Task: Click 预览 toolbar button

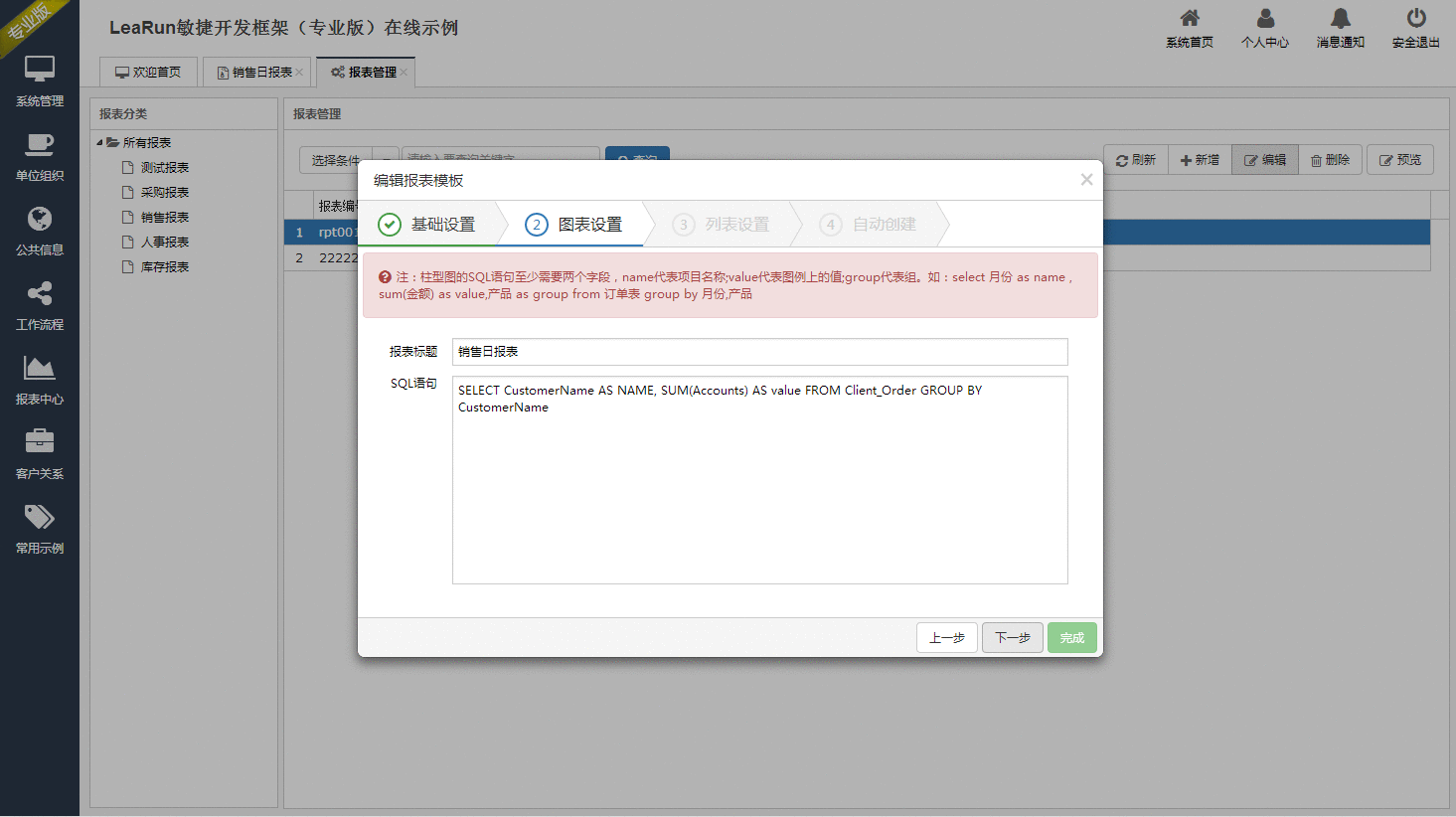Action: [x=1400, y=160]
